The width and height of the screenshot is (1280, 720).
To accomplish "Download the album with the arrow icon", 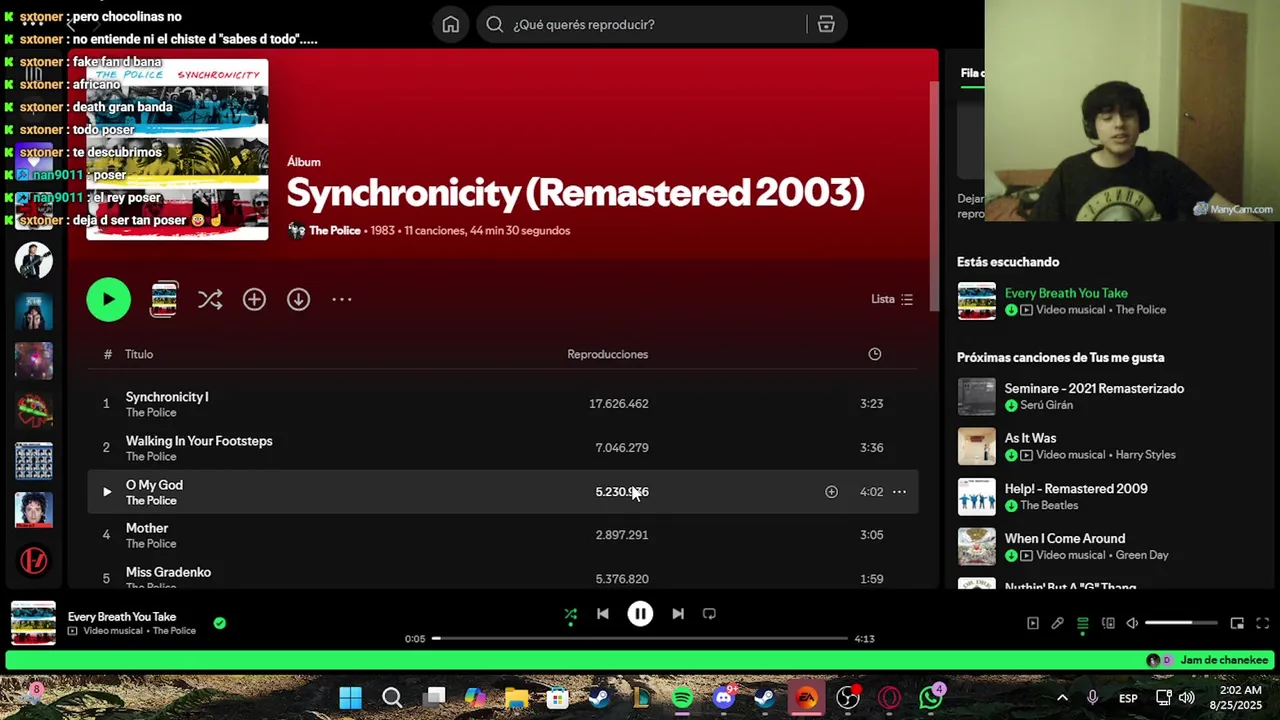I will click(298, 299).
